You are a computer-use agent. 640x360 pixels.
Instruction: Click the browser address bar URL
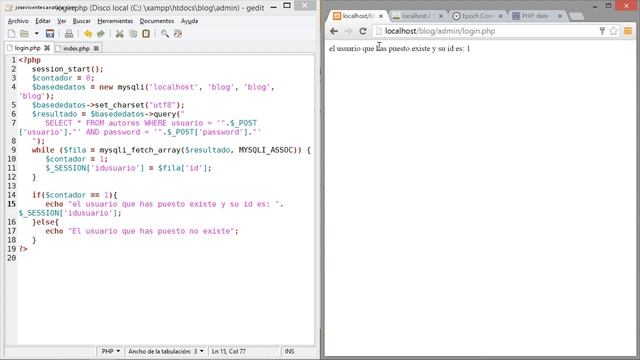click(x=440, y=31)
